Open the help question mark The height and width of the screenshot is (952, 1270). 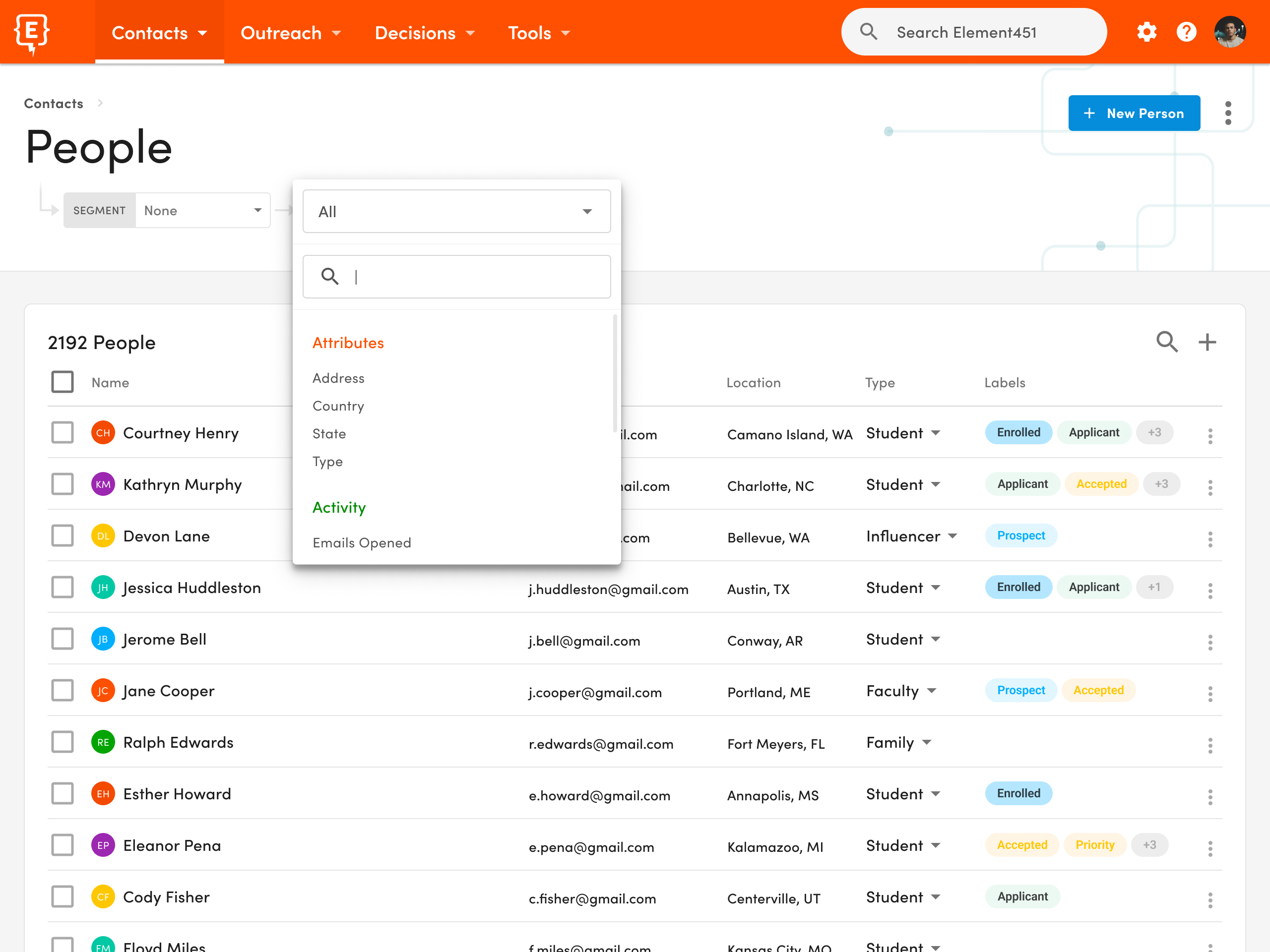pos(1186,32)
